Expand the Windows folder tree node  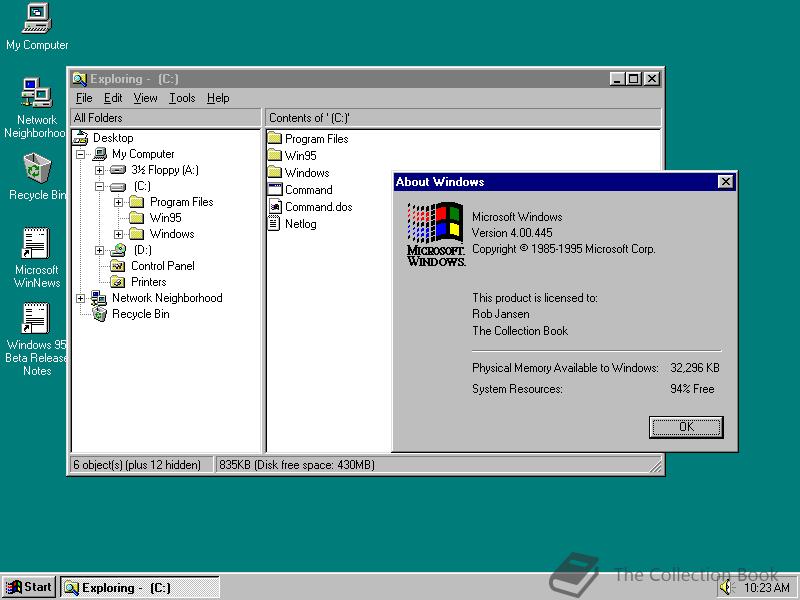[118, 234]
